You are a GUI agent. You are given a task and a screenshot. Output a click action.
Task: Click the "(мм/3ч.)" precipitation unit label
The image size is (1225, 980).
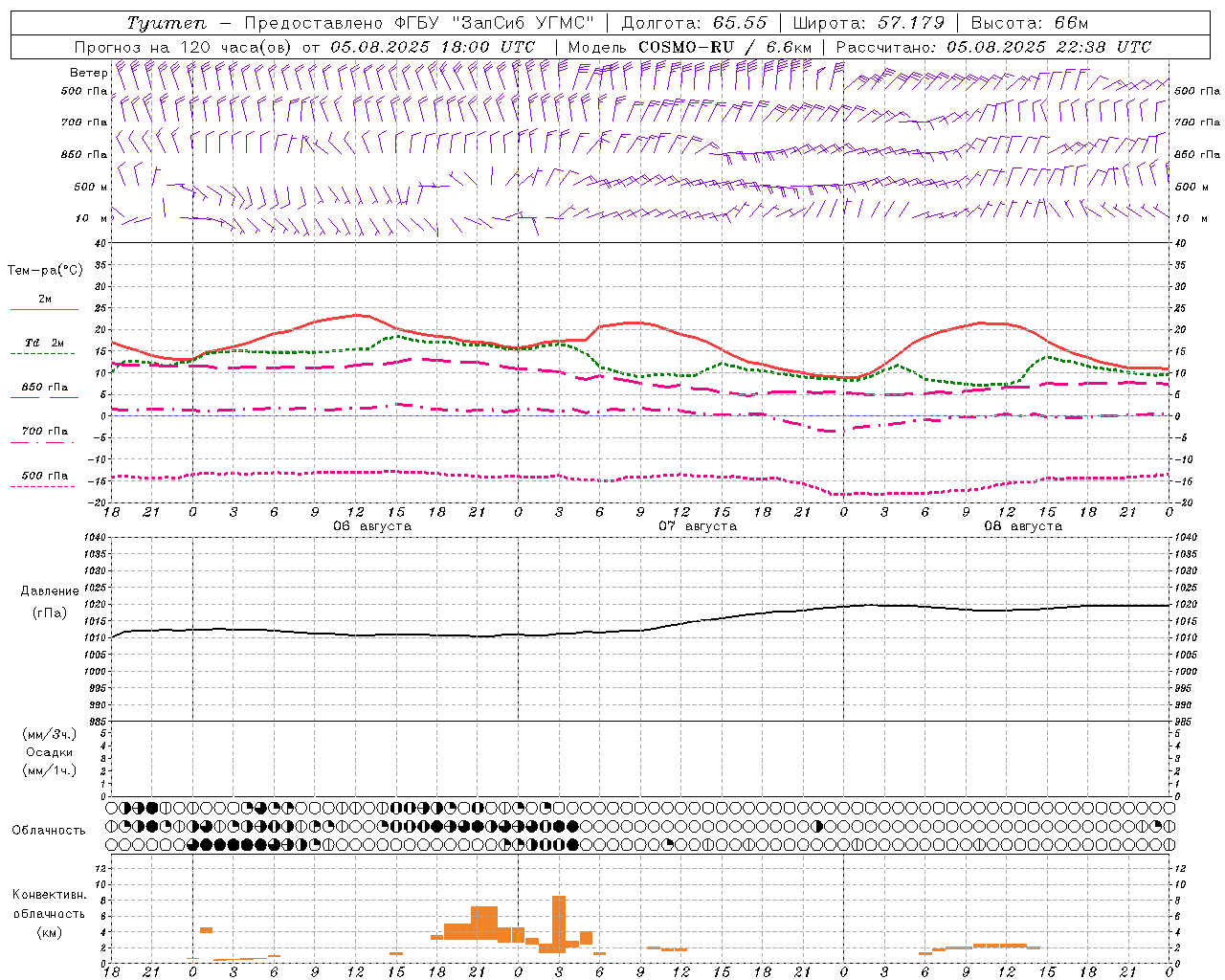[x=50, y=734]
